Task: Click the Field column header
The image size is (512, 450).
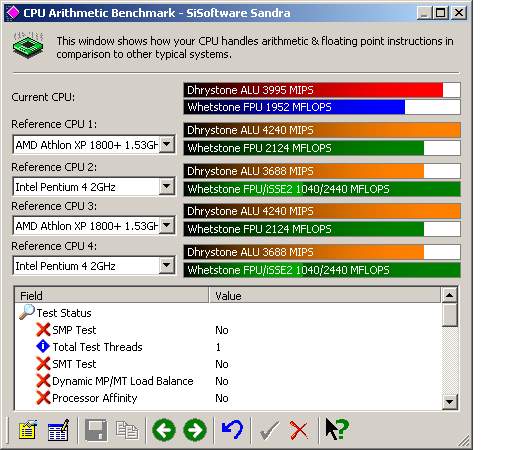Action: click(x=112, y=295)
